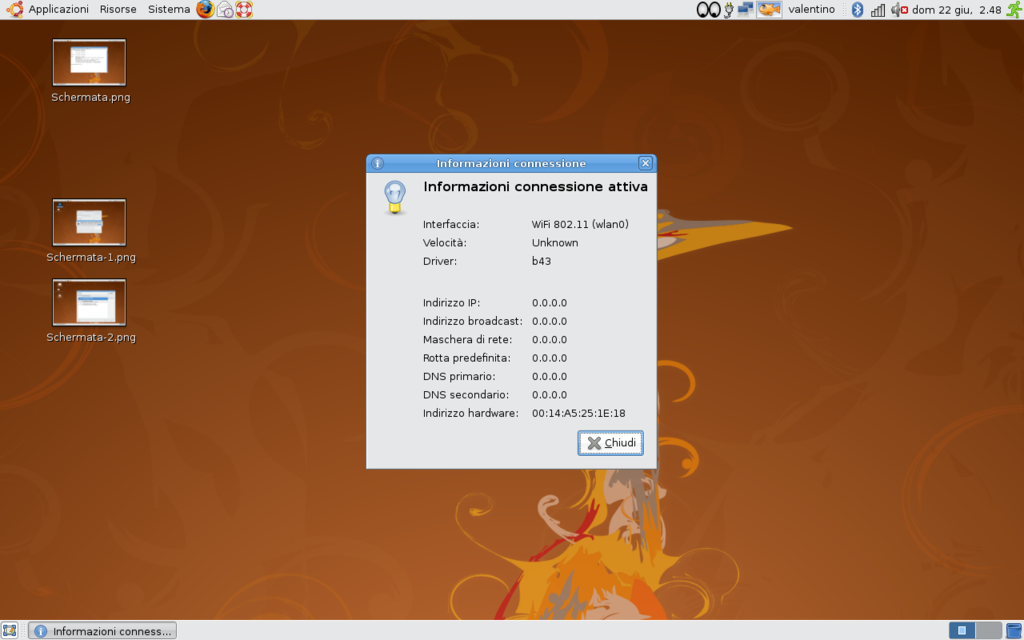Screen dimensions: 1024x640
Task: Open the Help lifebuoy icon
Action: [244, 10]
